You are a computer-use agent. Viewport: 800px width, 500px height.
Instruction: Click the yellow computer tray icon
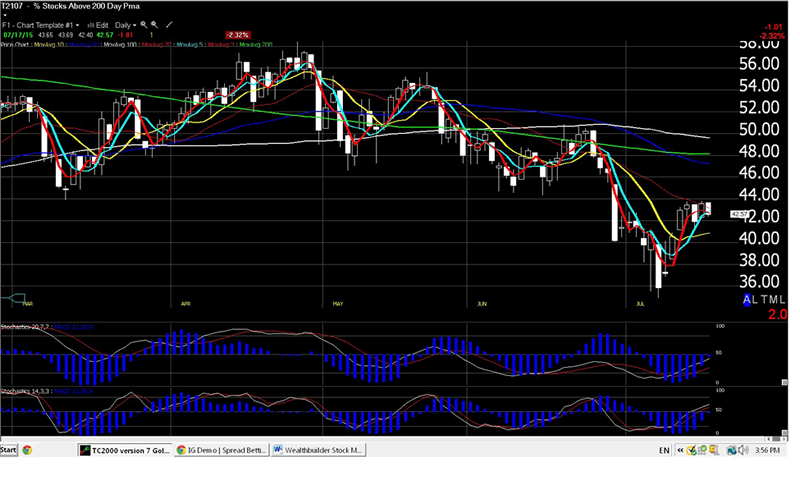[714, 450]
